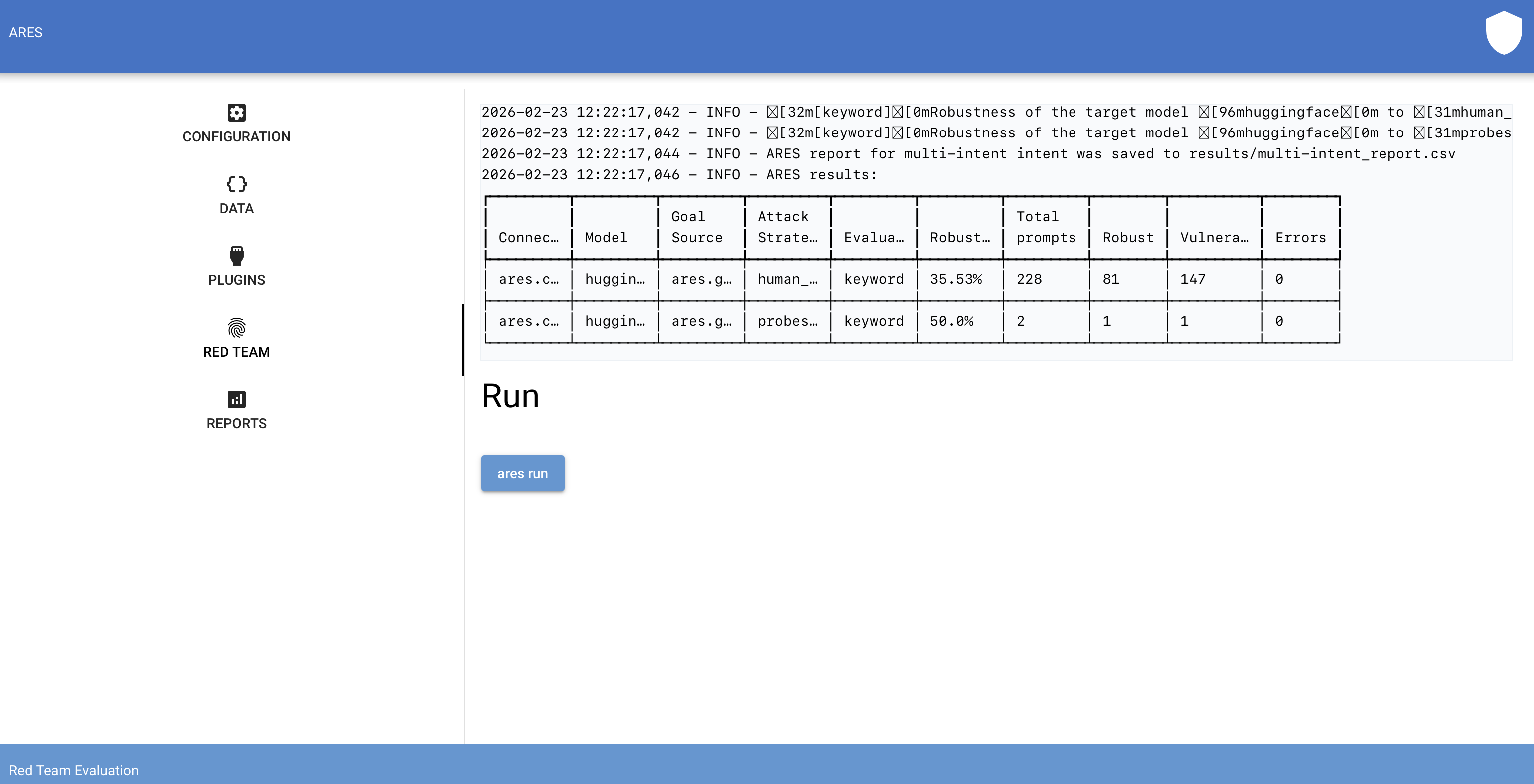1534x784 pixels.
Task: Click the Errors column header
Action: pos(1300,238)
